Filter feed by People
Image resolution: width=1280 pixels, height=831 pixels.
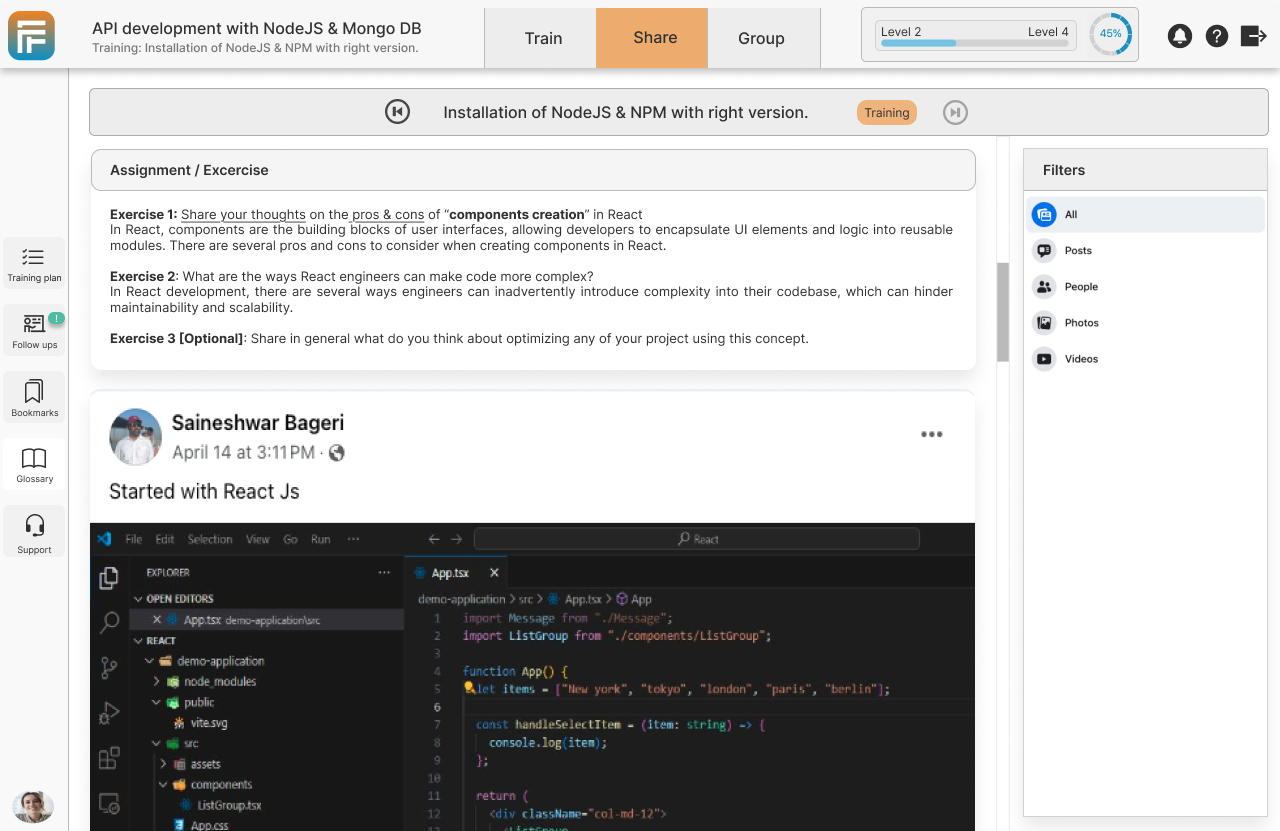tap(1080, 287)
